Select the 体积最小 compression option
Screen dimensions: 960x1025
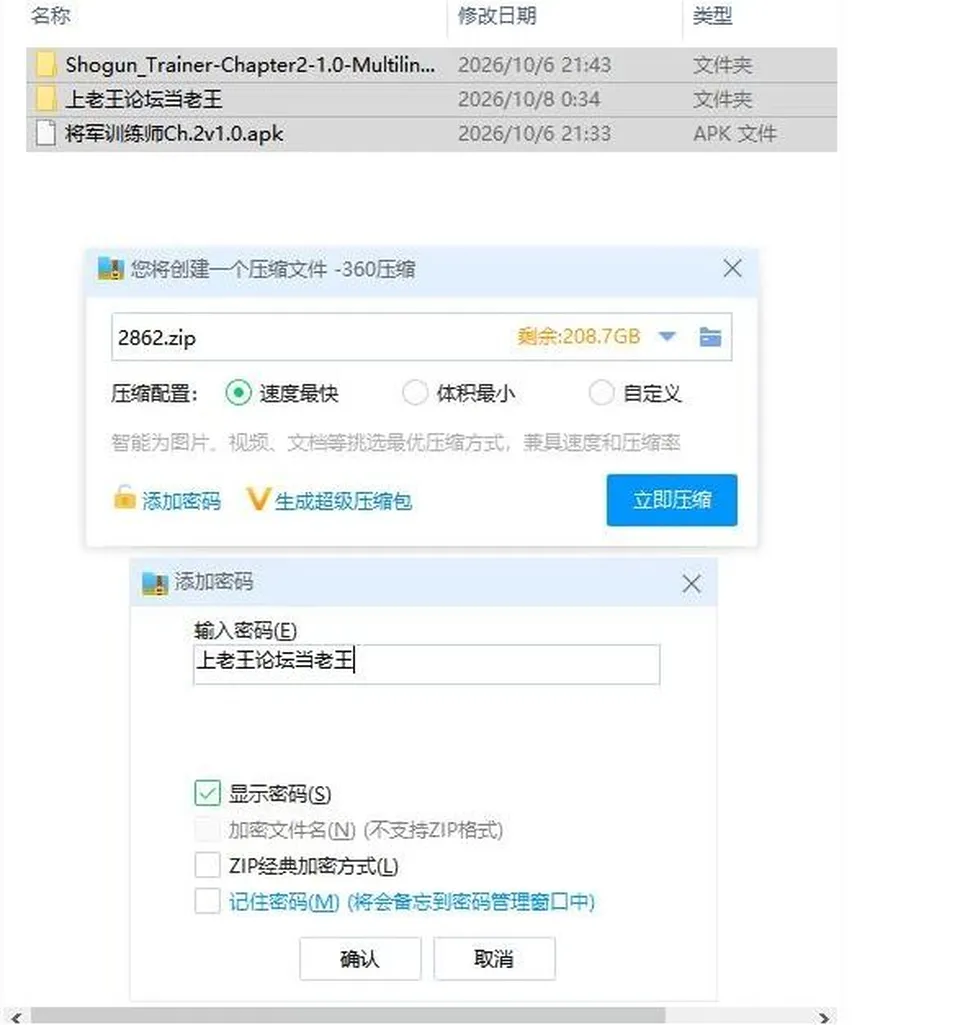(x=415, y=393)
